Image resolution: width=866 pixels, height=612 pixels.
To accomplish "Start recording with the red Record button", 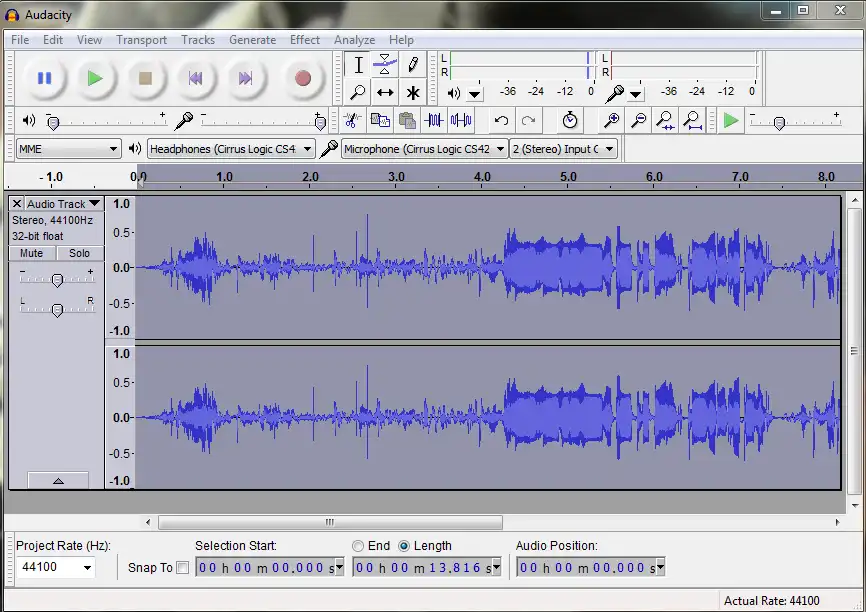I will (302, 78).
